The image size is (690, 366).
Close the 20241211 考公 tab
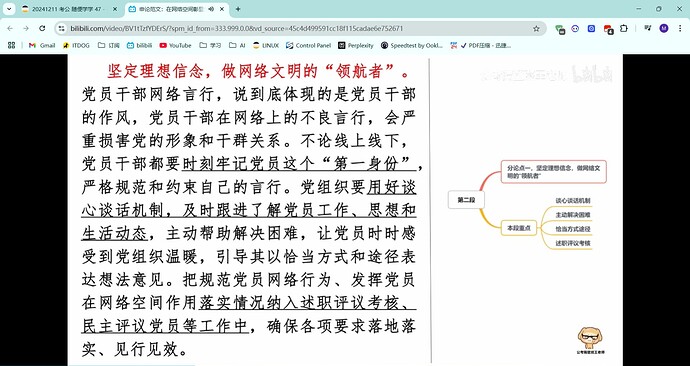[x=115, y=9]
